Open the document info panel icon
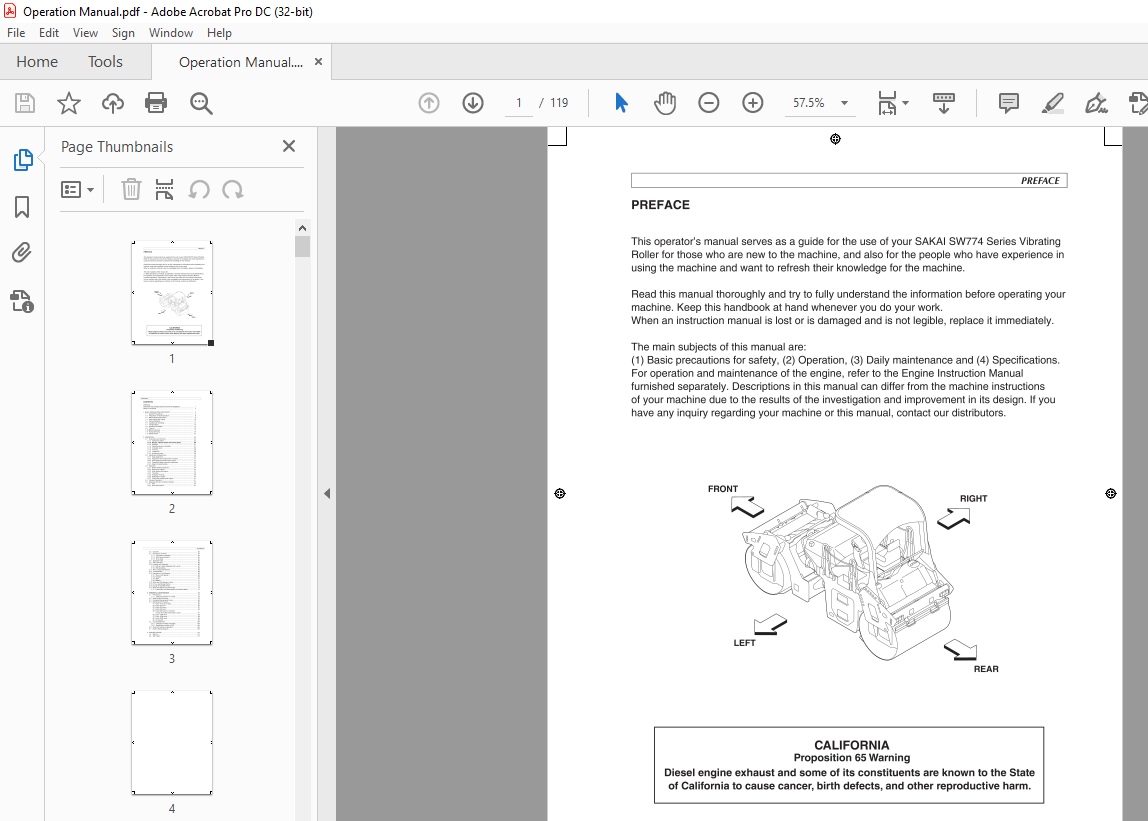The height and width of the screenshot is (821, 1148). click(x=22, y=301)
